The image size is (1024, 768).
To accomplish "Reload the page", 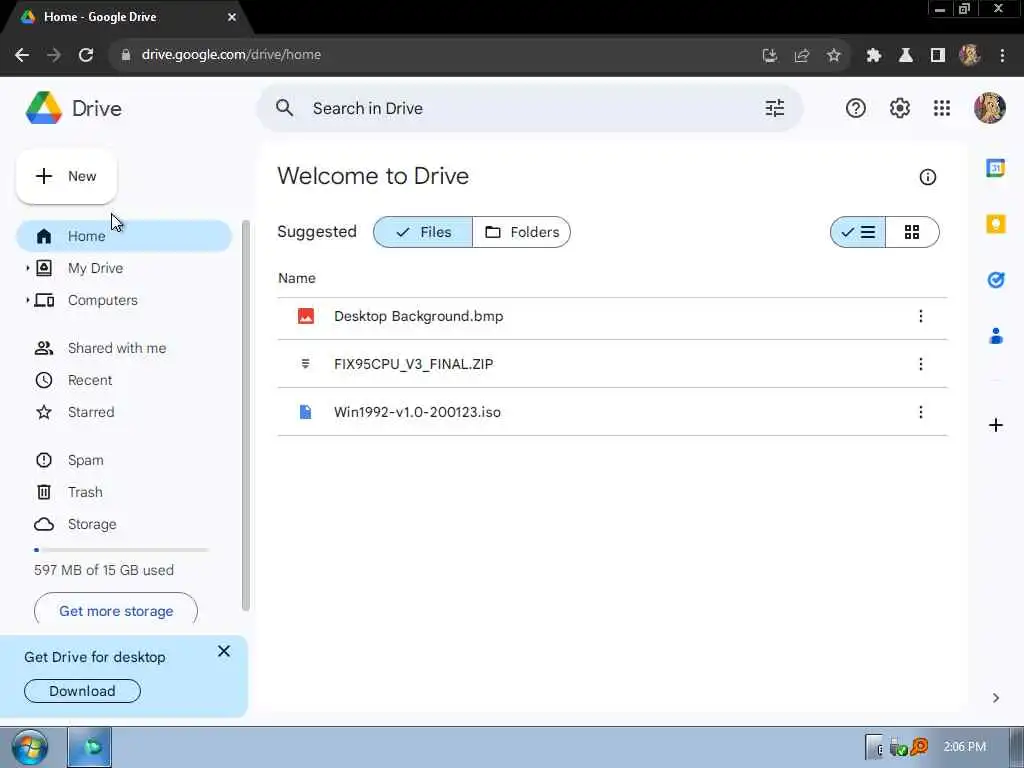I will pyautogui.click(x=86, y=55).
